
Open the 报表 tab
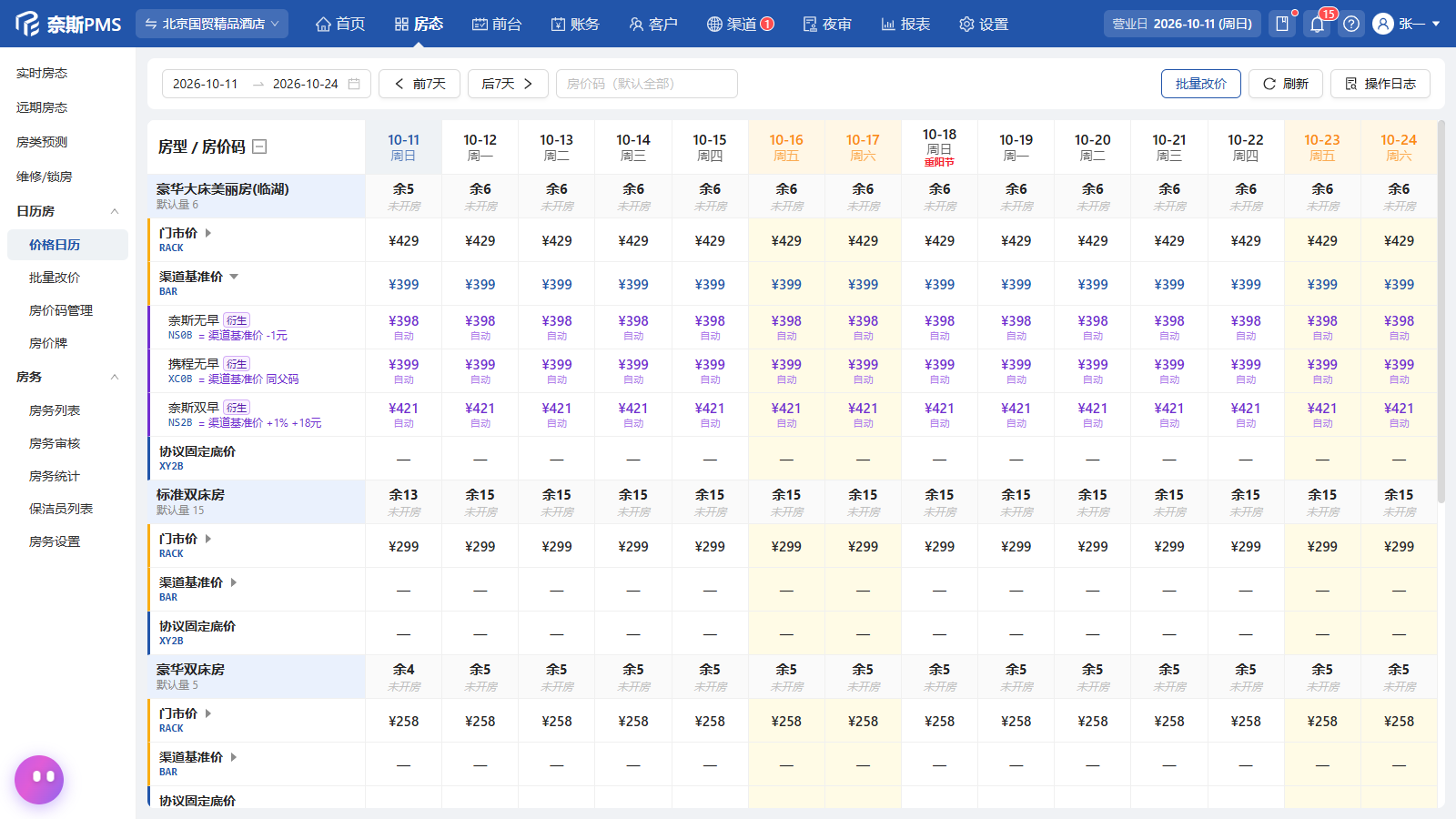905,24
